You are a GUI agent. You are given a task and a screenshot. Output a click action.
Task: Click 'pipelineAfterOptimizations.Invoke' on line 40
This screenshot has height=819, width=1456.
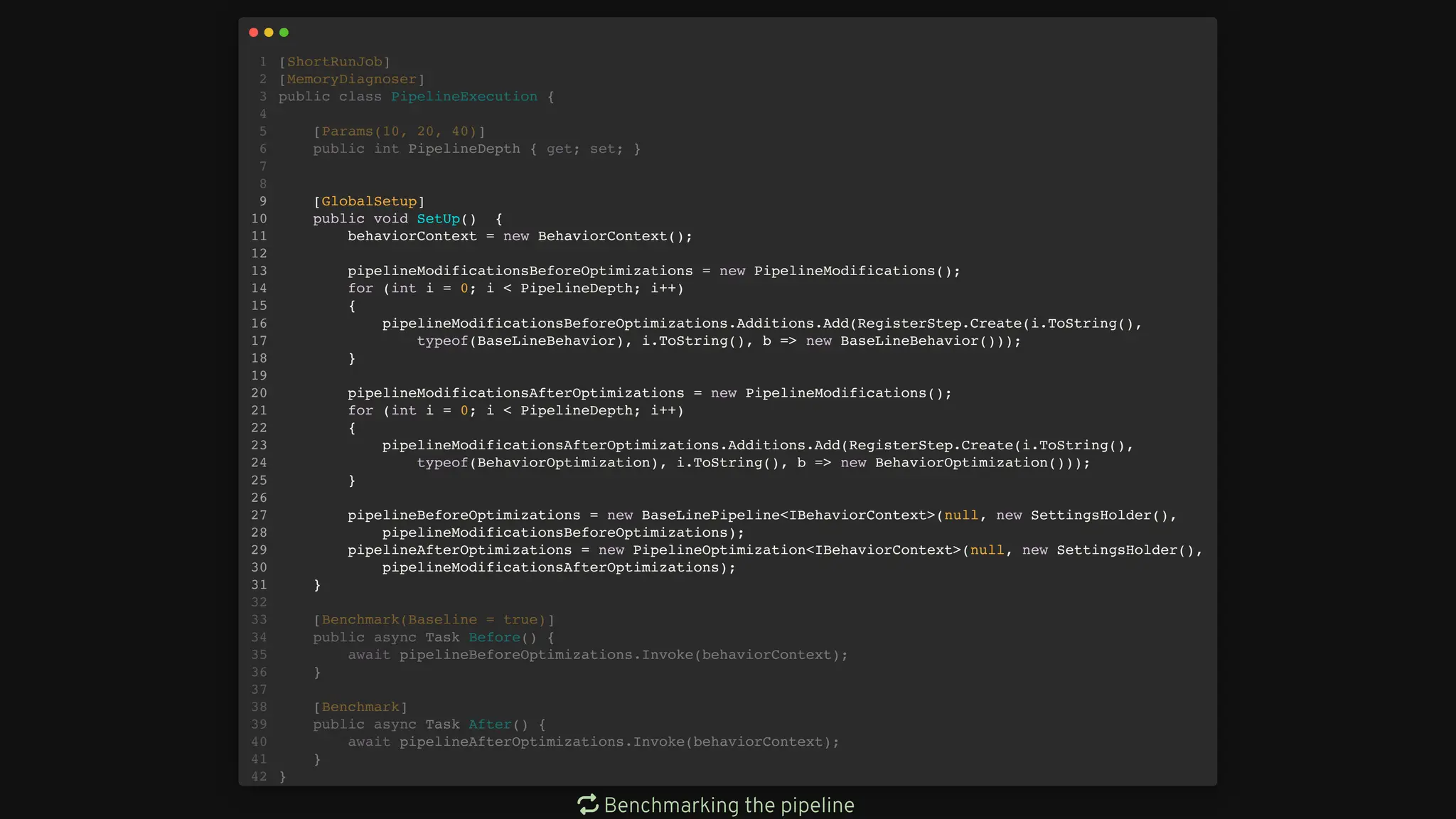pyautogui.click(x=542, y=742)
